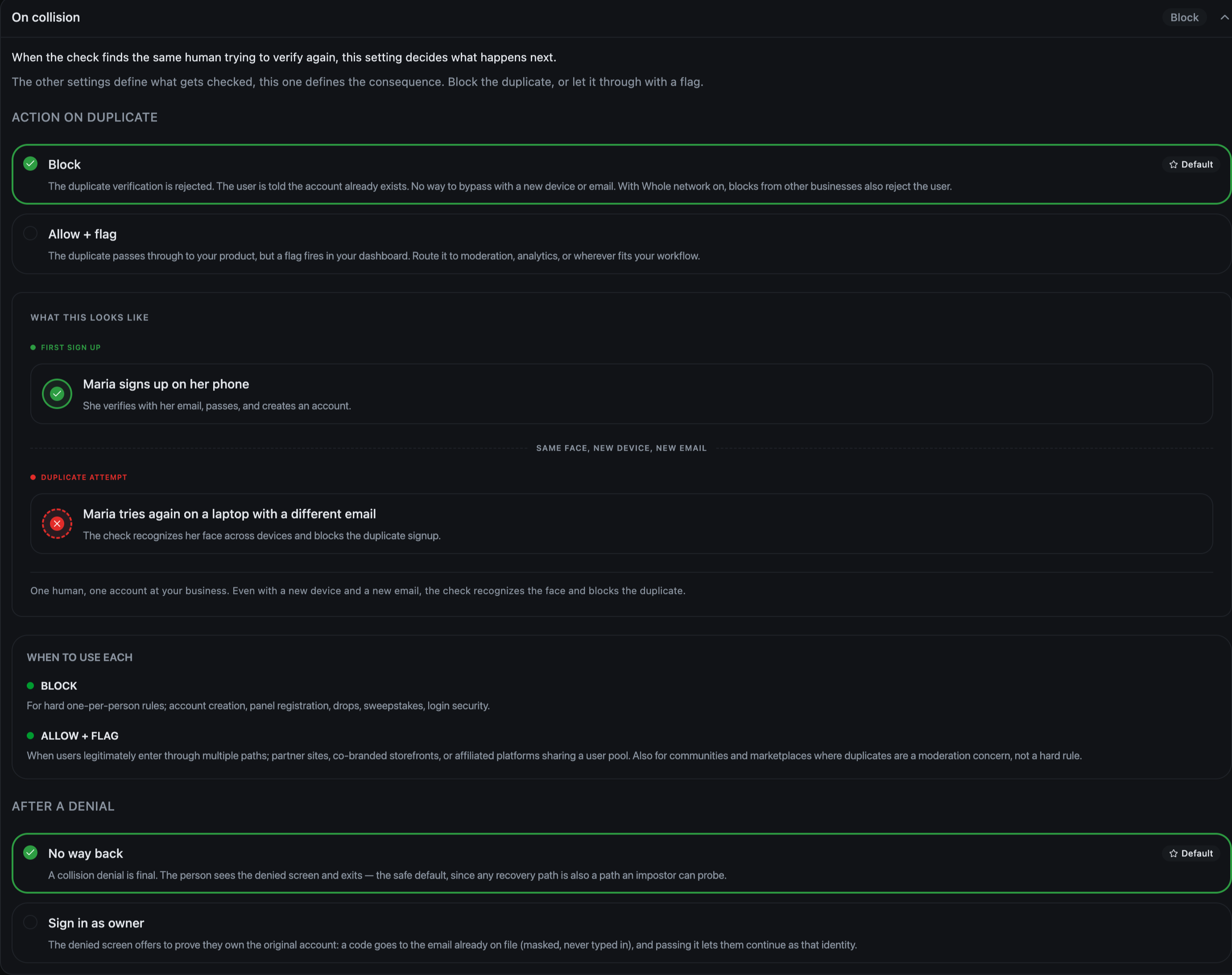Click the red dot next to DUPLICATE ATTEMPT
This screenshot has height=975, width=1232.
click(x=33, y=477)
